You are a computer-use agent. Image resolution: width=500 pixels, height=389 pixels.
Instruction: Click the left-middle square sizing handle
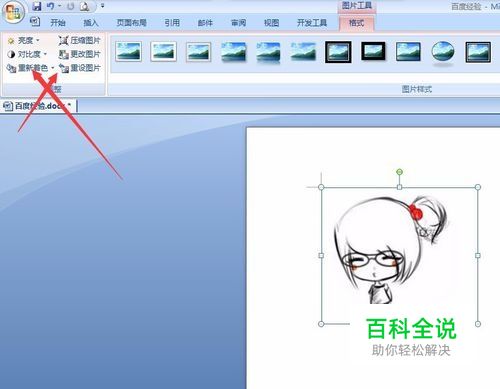pos(321,255)
